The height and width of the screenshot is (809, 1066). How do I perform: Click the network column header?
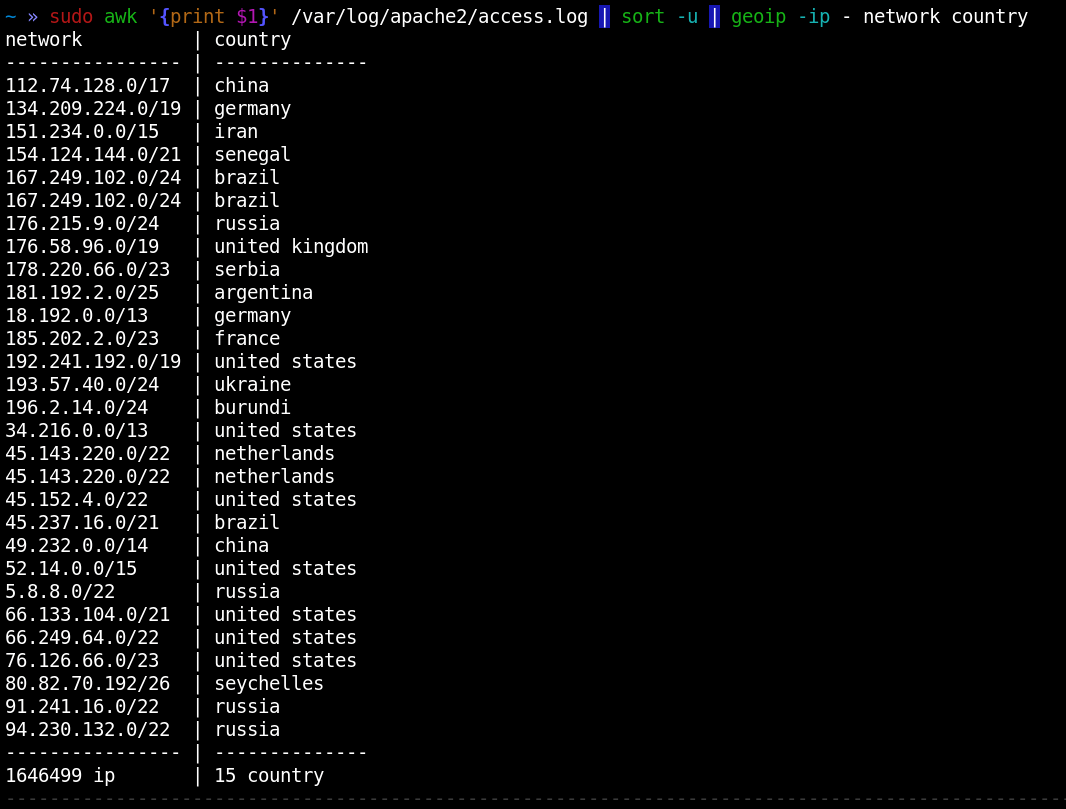43,39
